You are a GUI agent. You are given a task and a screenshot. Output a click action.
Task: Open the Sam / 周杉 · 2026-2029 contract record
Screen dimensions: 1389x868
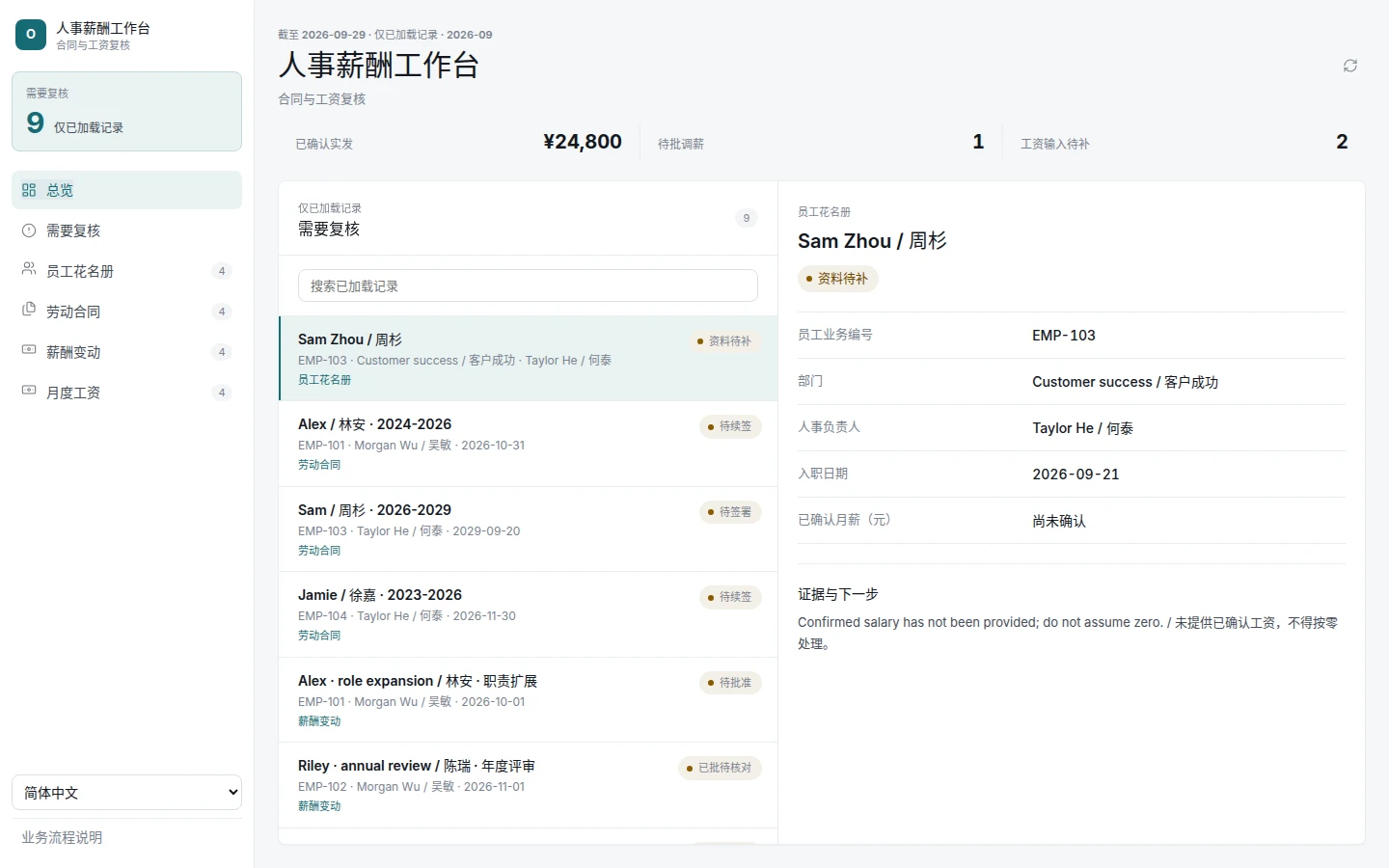pos(528,529)
